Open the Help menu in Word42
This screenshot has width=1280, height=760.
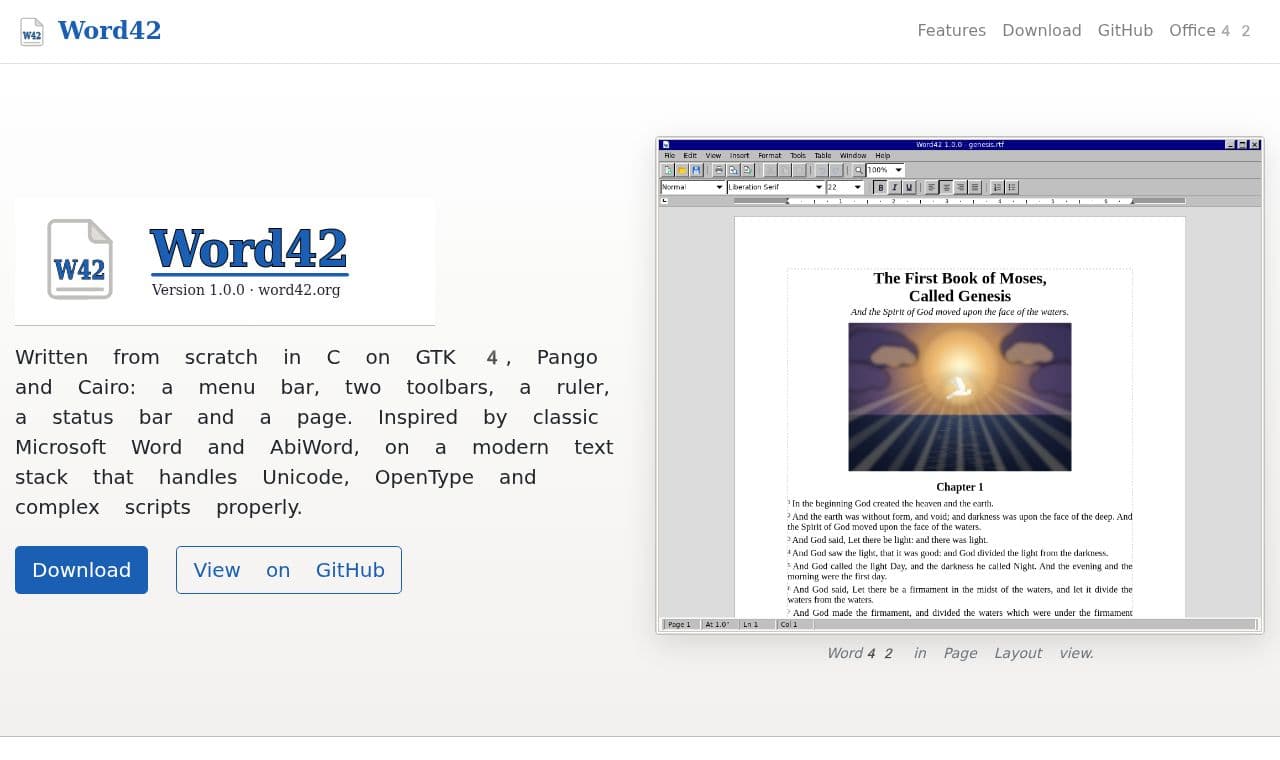pyautogui.click(x=883, y=156)
